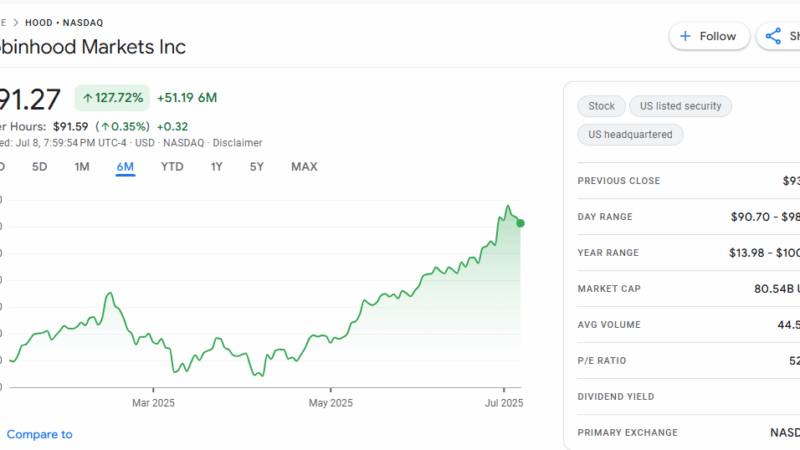Screen dimensions: 800x450
Task: Click the +51.19 6M change text
Action: [x=187, y=97]
